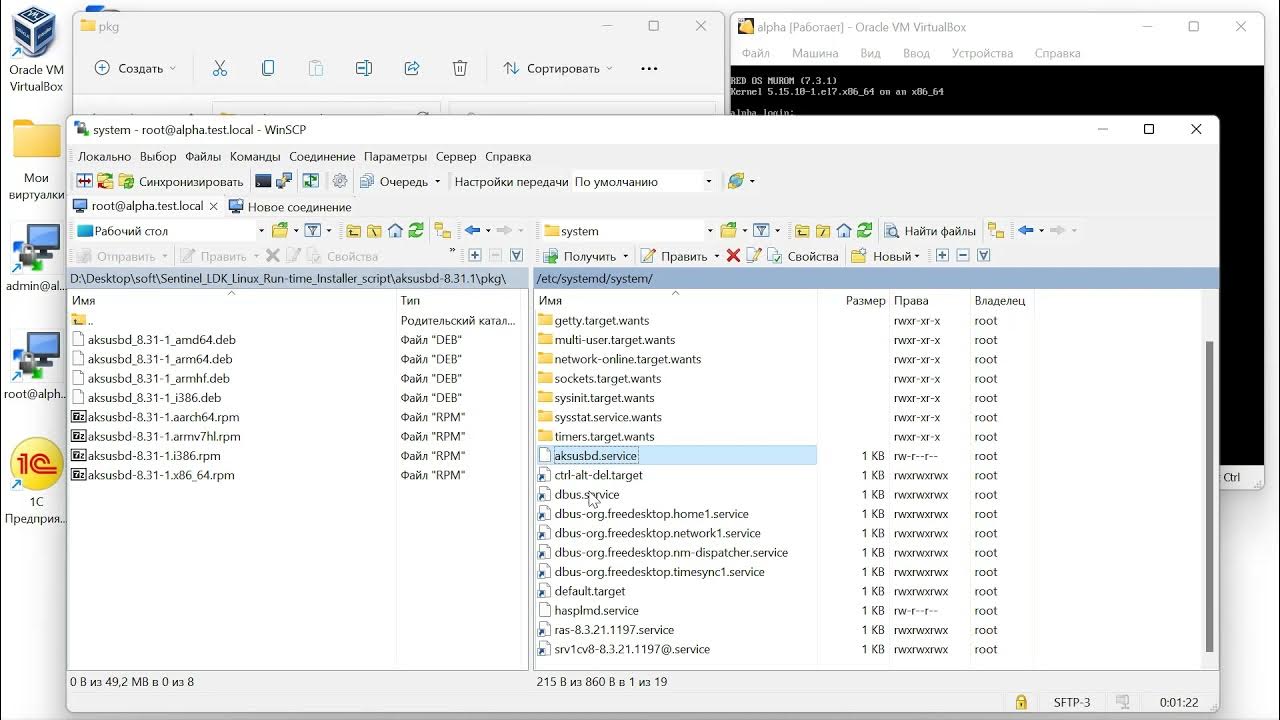
Task: Sort remote list by Права column
Action: 911,300
